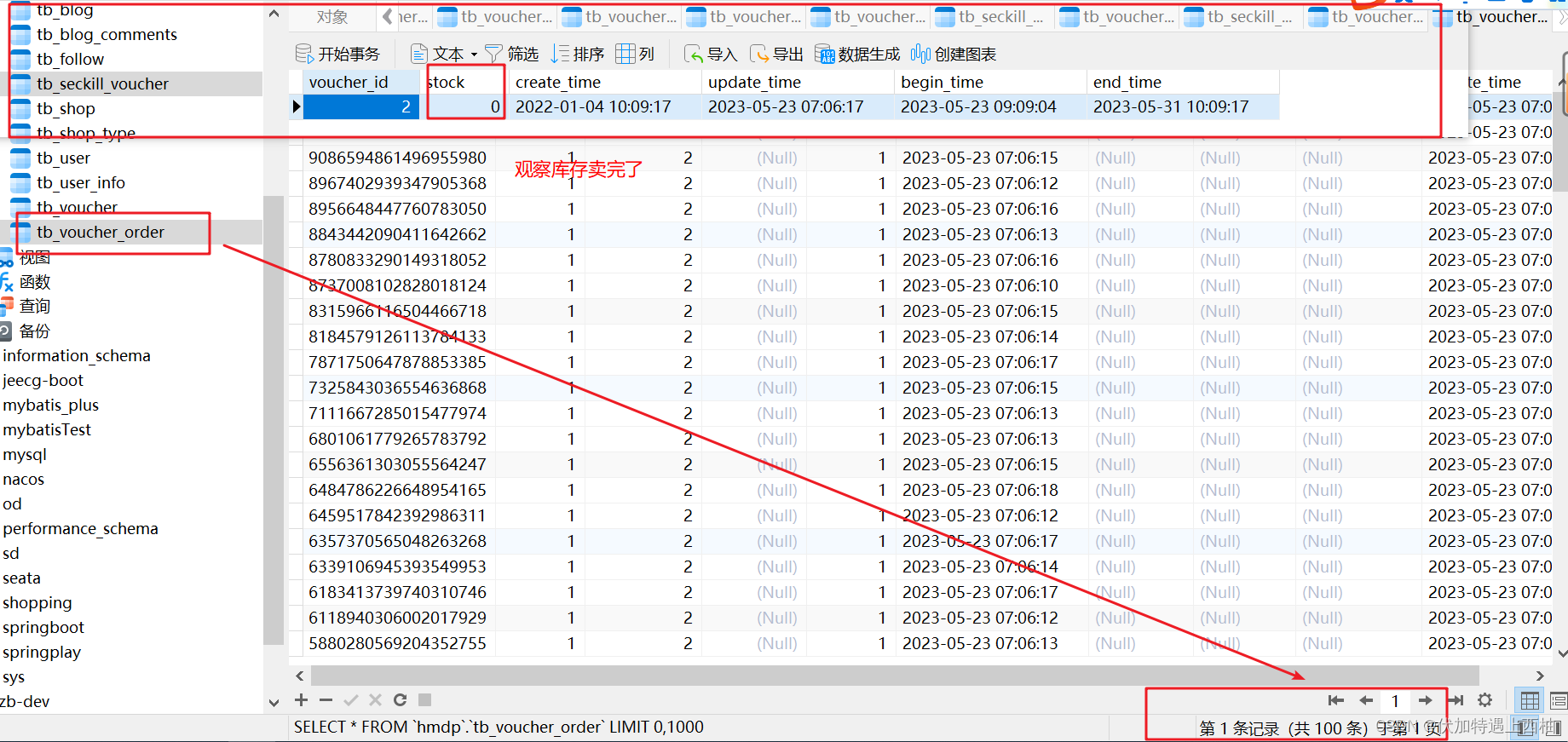Select the mysql database

25,454
